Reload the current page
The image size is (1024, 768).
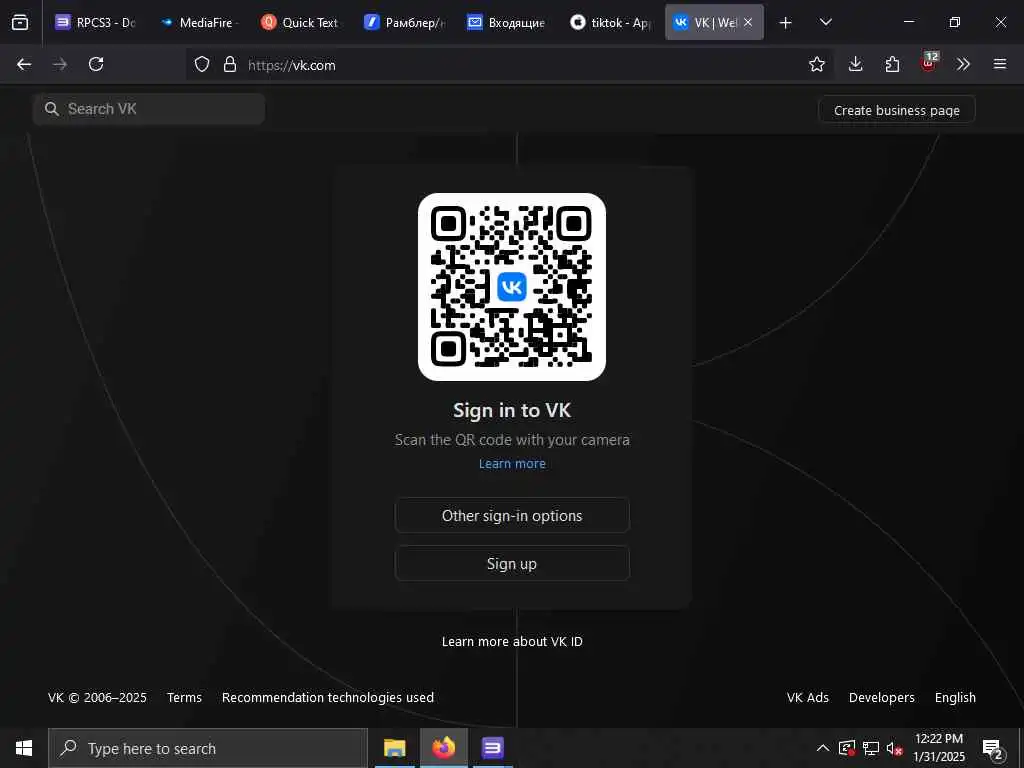pyautogui.click(x=96, y=64)
